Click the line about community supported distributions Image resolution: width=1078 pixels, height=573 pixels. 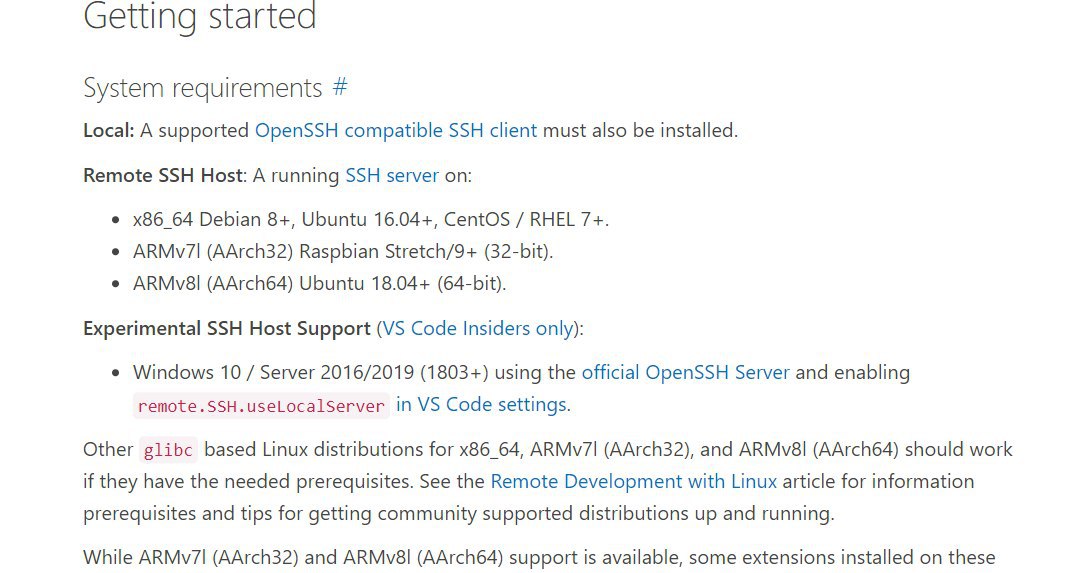point(459,513)
